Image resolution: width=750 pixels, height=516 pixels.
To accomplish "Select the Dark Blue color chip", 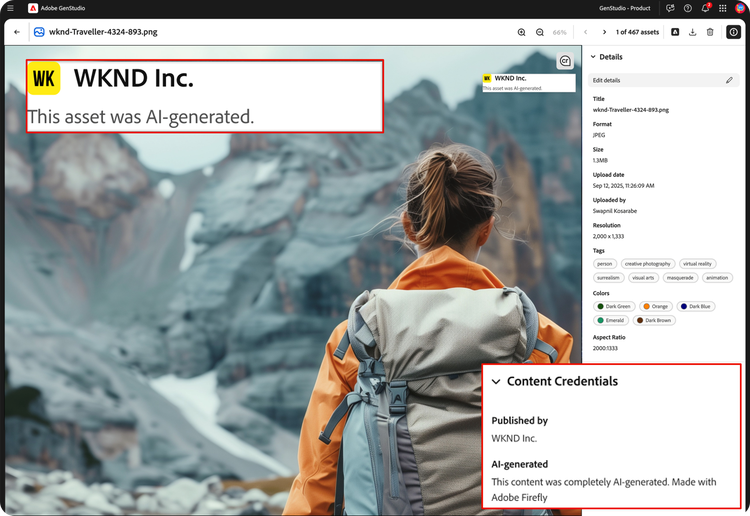I will tap(695, 307).
